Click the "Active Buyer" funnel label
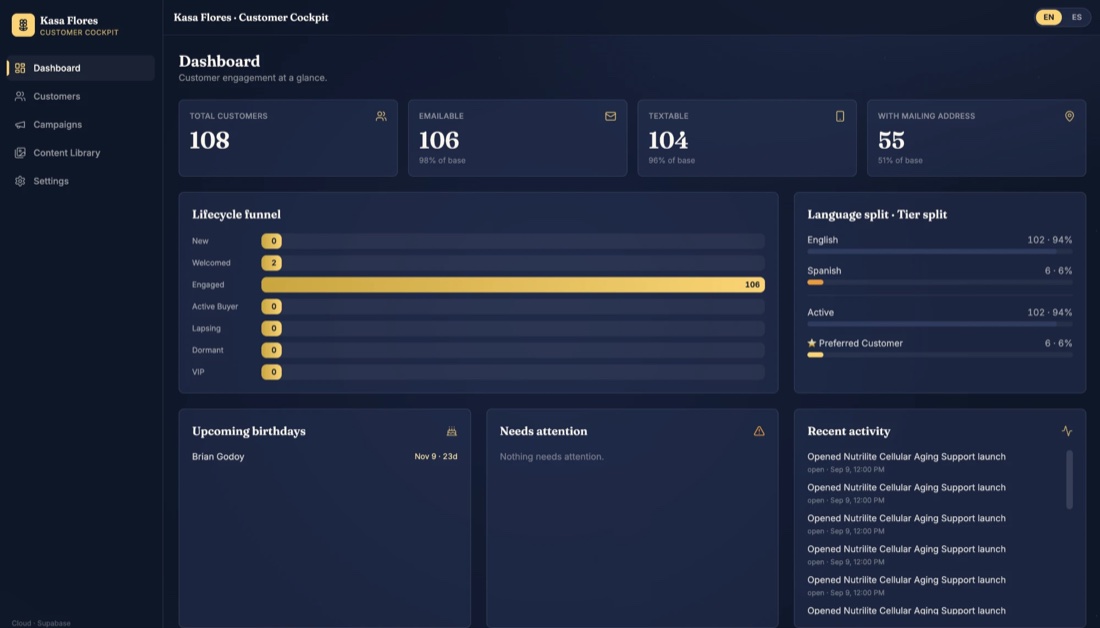Screen dimensions: 1100x628 (x=215, y=307)
